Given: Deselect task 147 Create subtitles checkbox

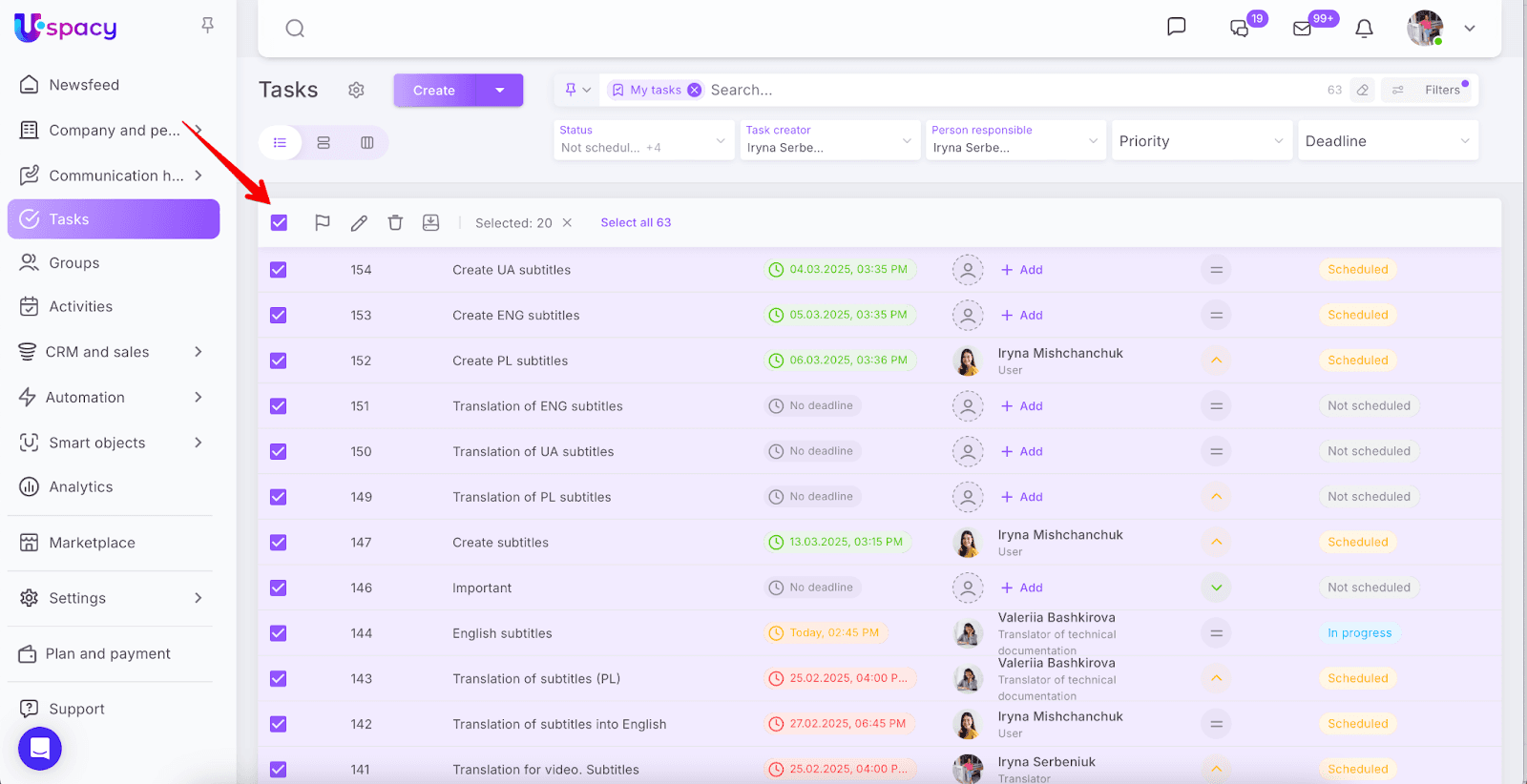Looking at the screenshot, I should coord(279,543).
